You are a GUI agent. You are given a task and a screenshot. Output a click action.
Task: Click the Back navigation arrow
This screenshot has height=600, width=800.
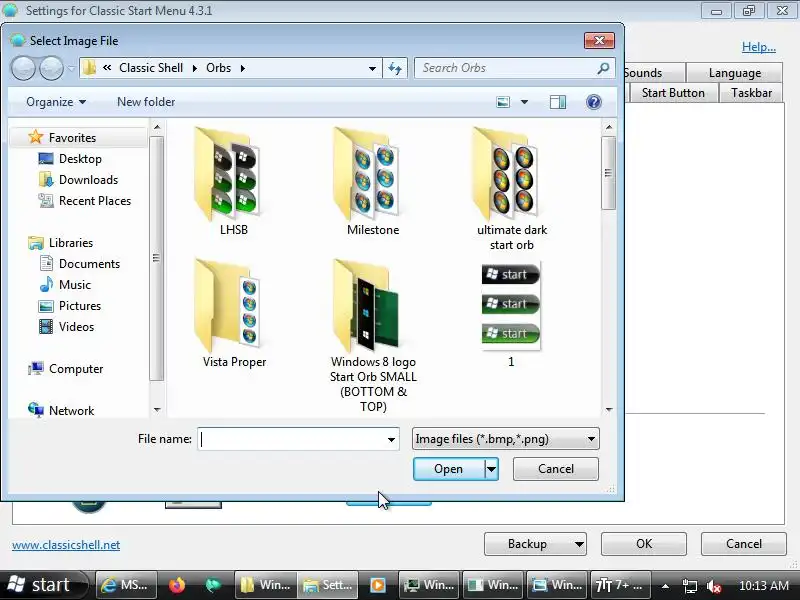click(x=23, y=68)
